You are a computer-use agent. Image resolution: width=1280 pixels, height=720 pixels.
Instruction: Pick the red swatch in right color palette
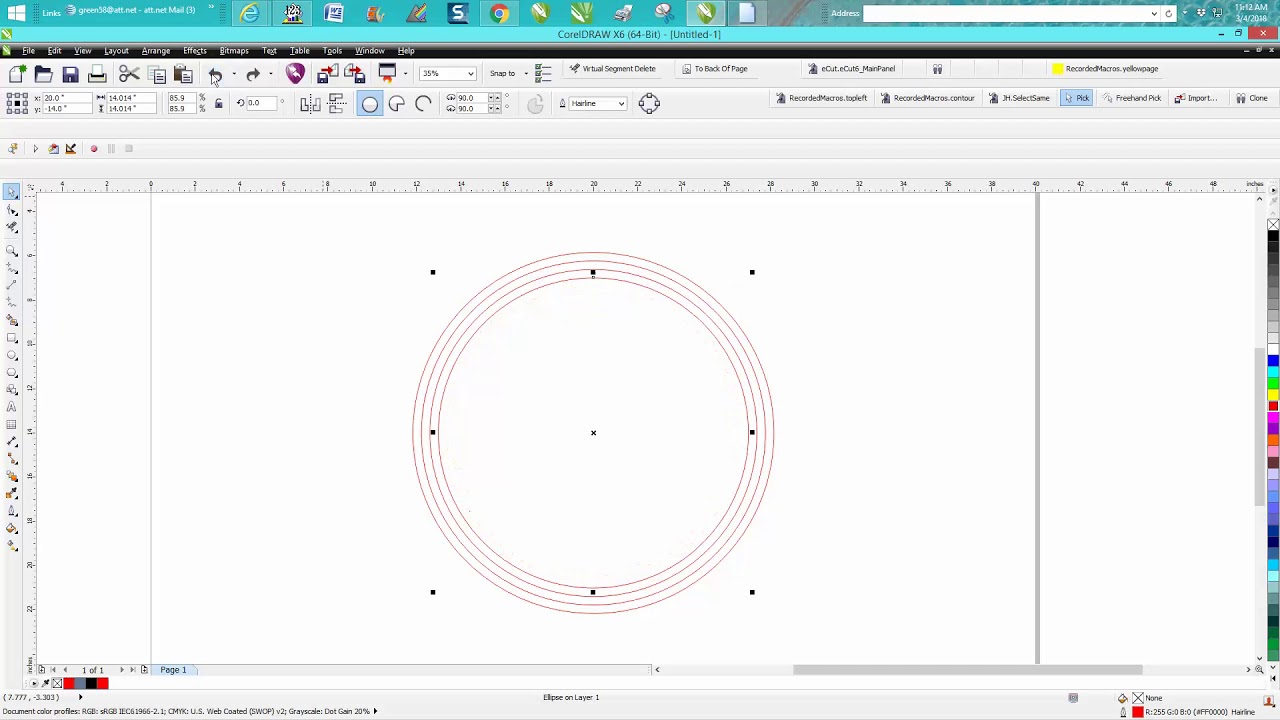(1273, 406)
